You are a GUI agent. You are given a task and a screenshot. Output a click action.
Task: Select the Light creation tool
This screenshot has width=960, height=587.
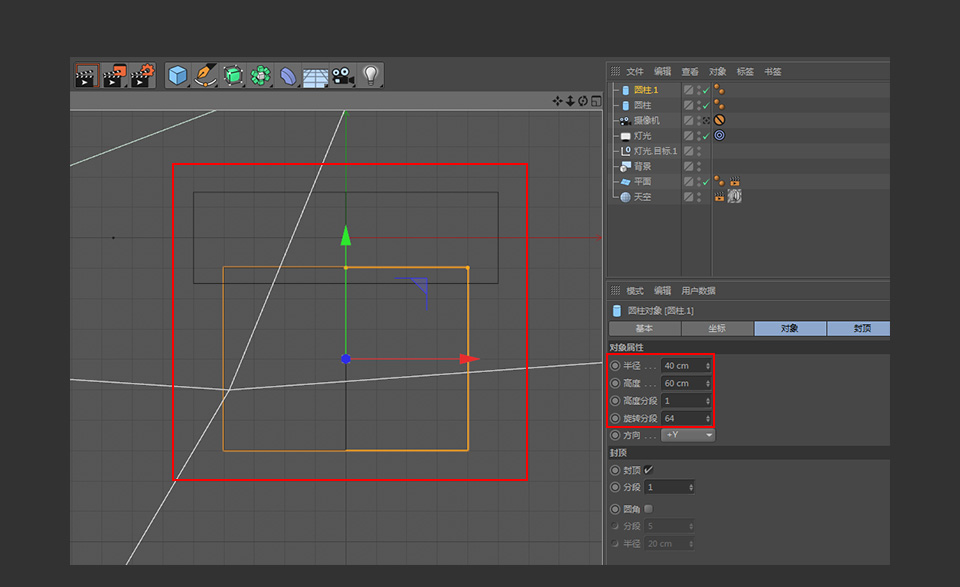point(370,75)
